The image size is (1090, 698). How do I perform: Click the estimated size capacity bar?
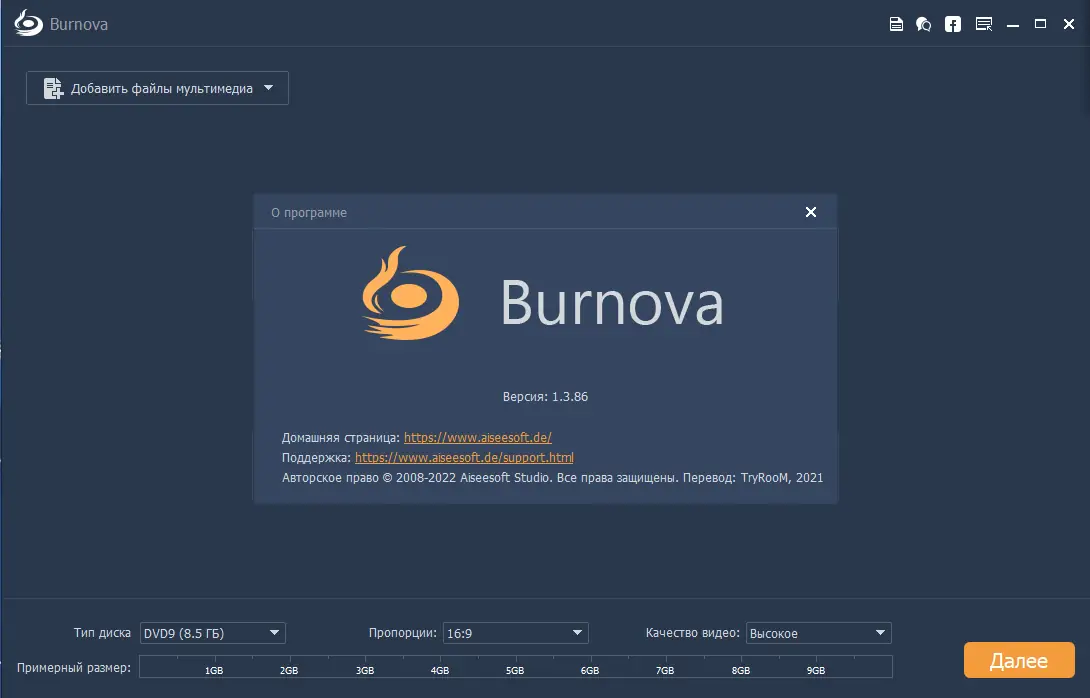(x=516, y=666)
